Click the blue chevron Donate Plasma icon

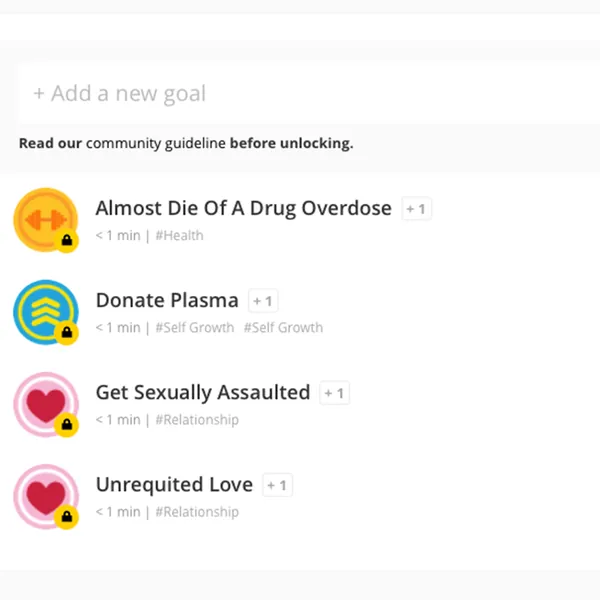(x=46, y=312)
